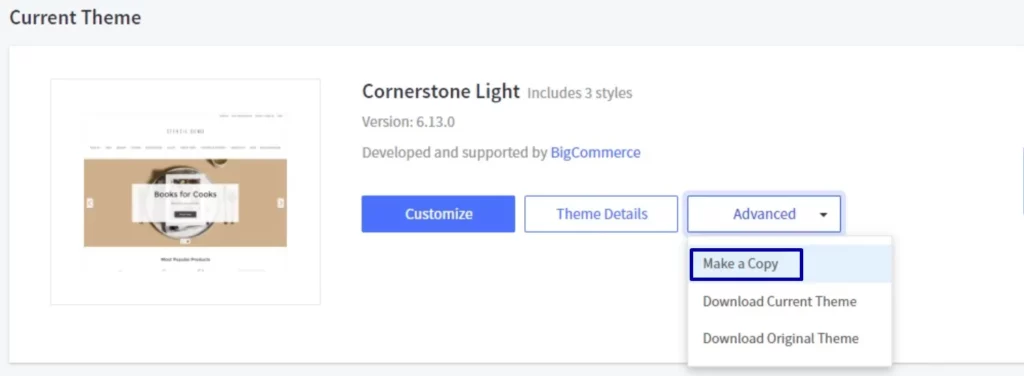Screen dimensions: 1024x376
Task: Click the Advanced dropdown caret arrow
Action: click(x=823, y=215)
